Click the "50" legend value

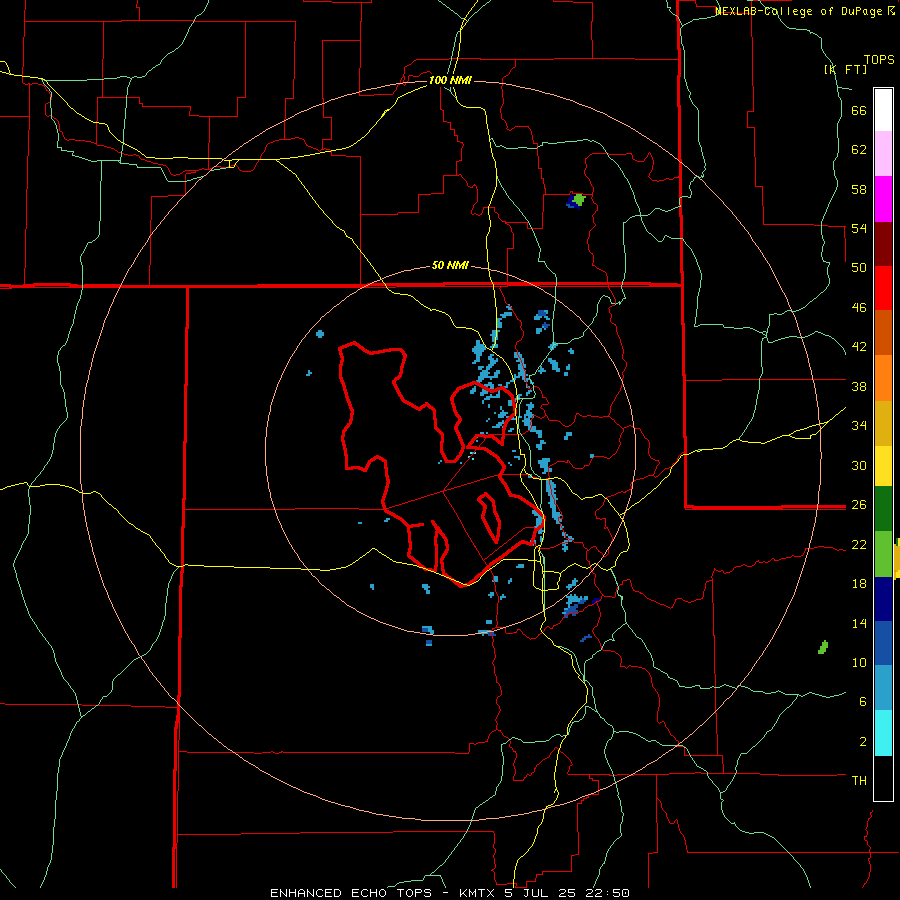(859, 268)
